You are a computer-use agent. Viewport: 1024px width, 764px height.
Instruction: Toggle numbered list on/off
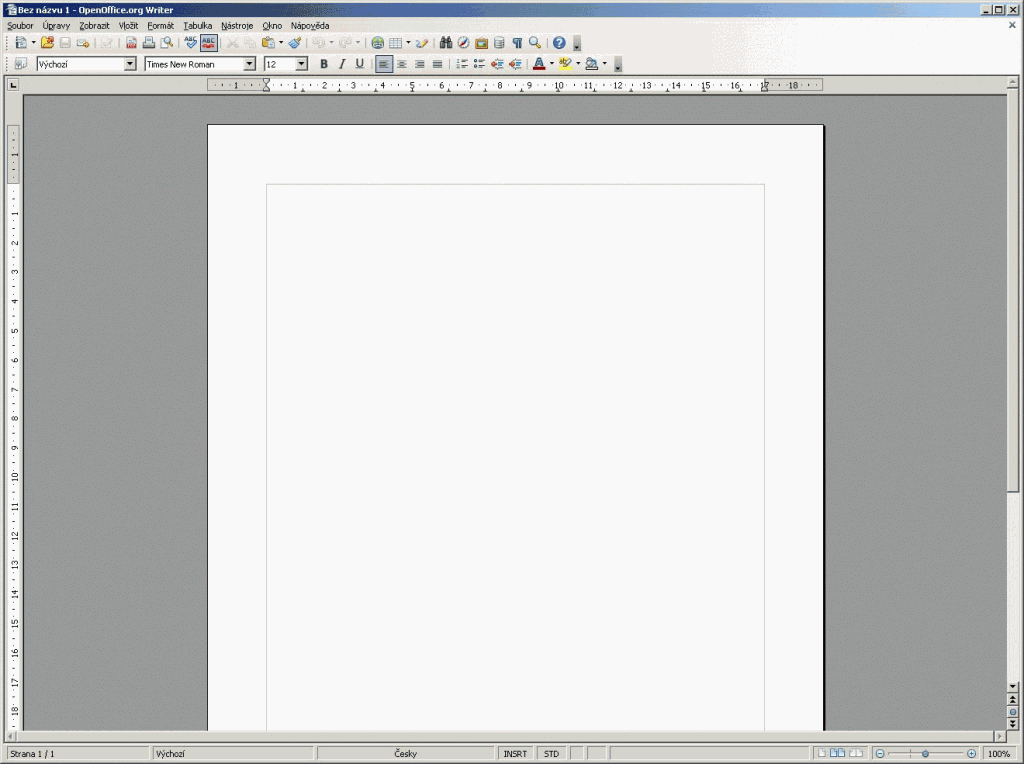tap(462, 64)
